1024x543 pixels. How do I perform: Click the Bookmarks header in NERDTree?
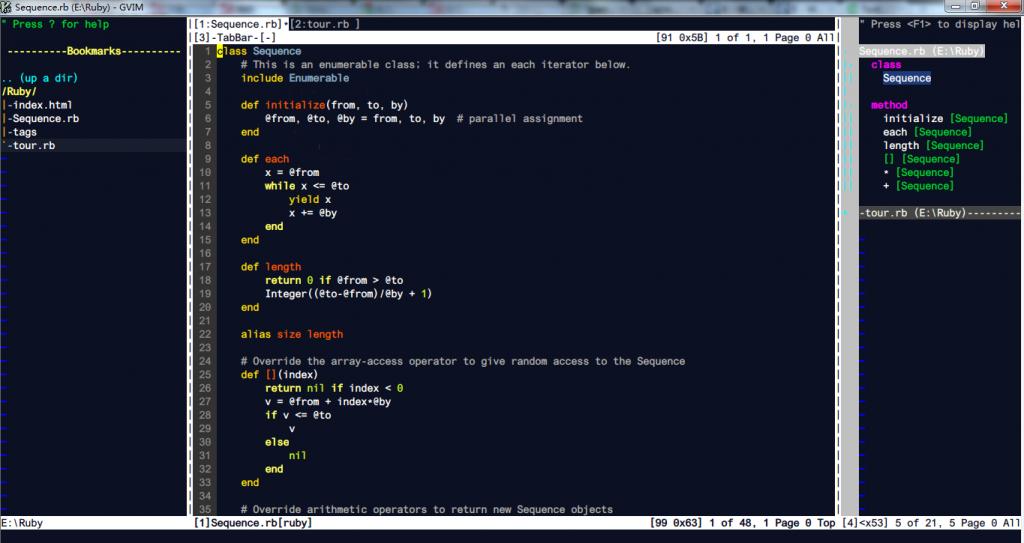pos(94,51)
